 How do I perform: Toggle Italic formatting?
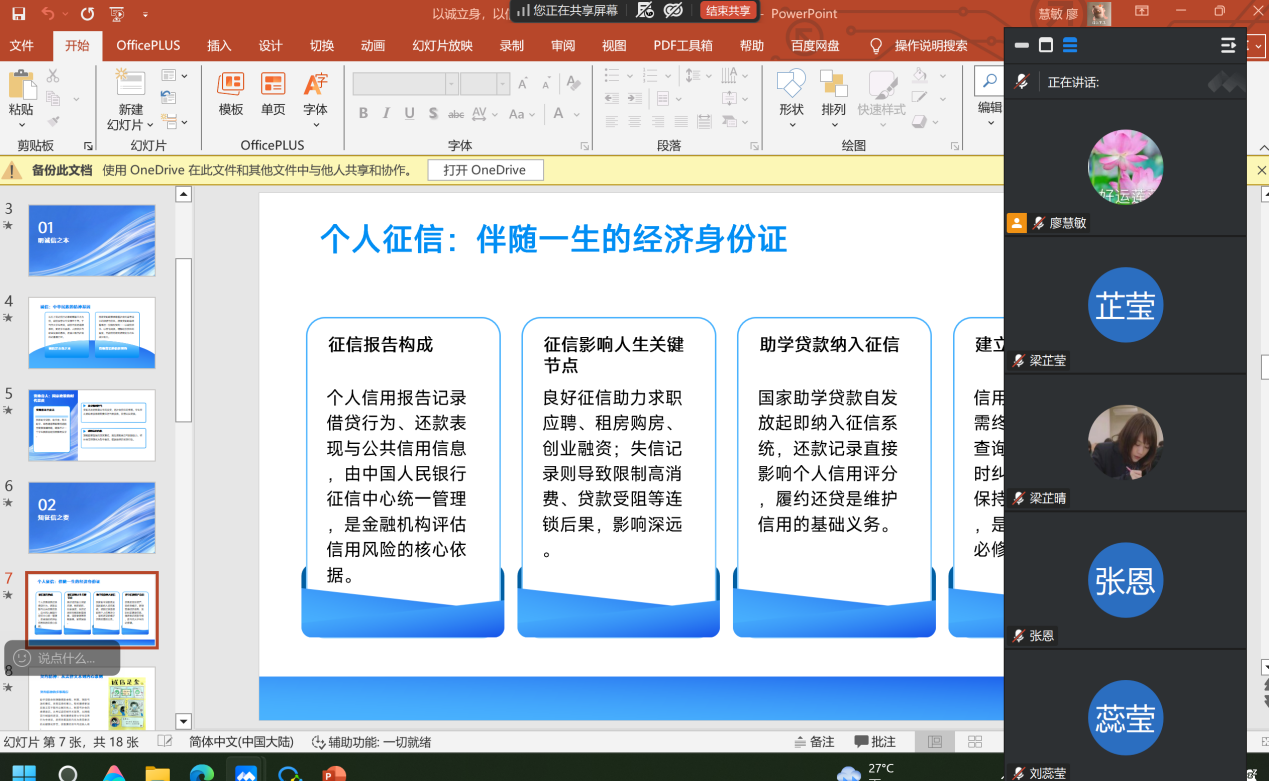tap(386, 114)
